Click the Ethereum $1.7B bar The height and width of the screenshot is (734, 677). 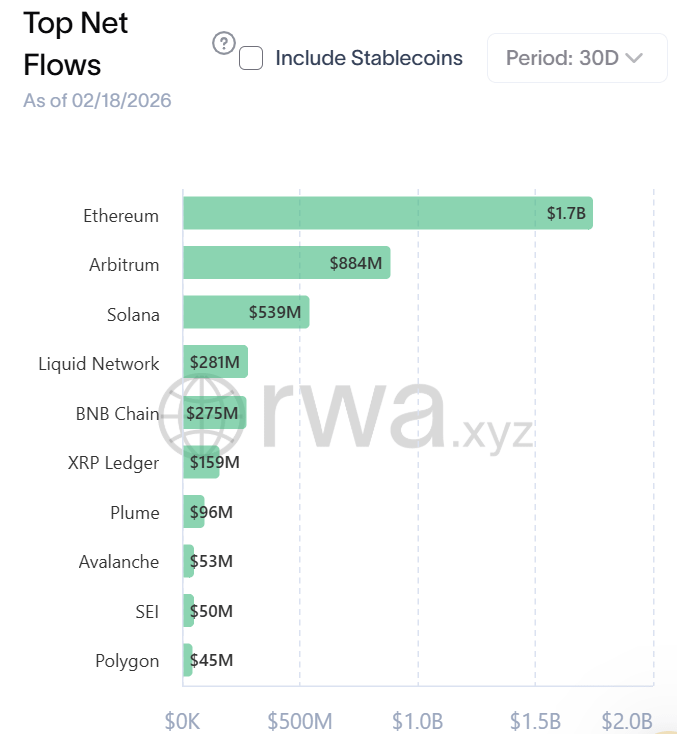[x=388, y=213]
